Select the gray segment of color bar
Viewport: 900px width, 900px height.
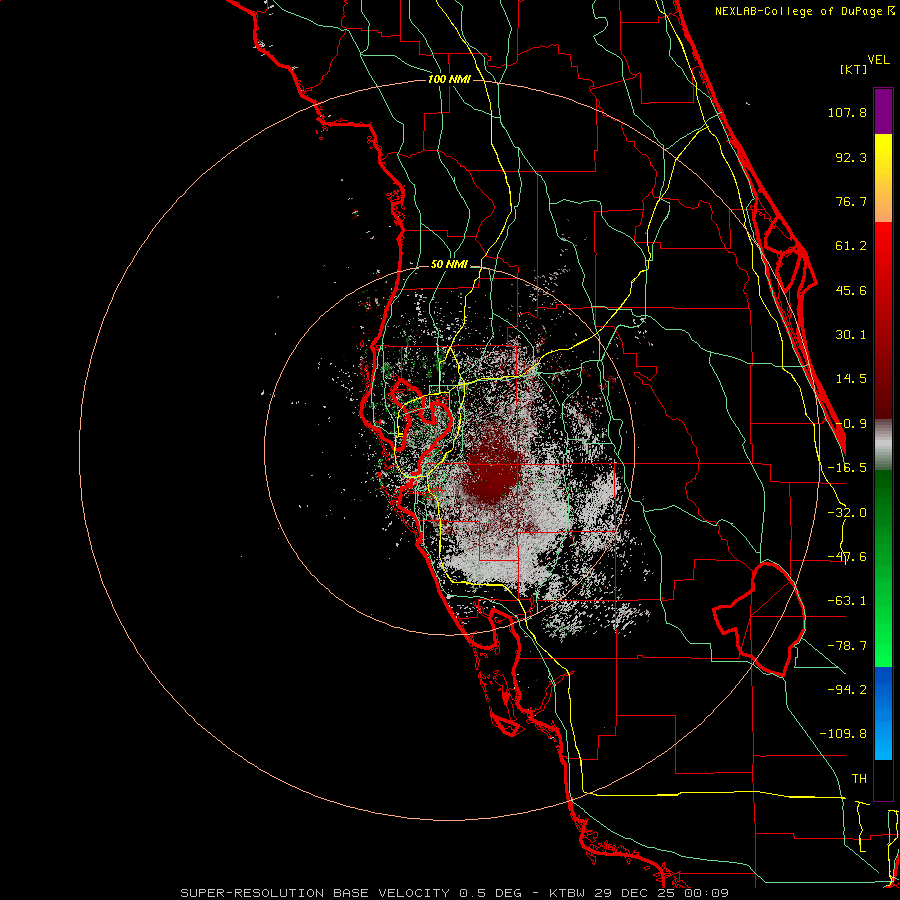(883, 445)
